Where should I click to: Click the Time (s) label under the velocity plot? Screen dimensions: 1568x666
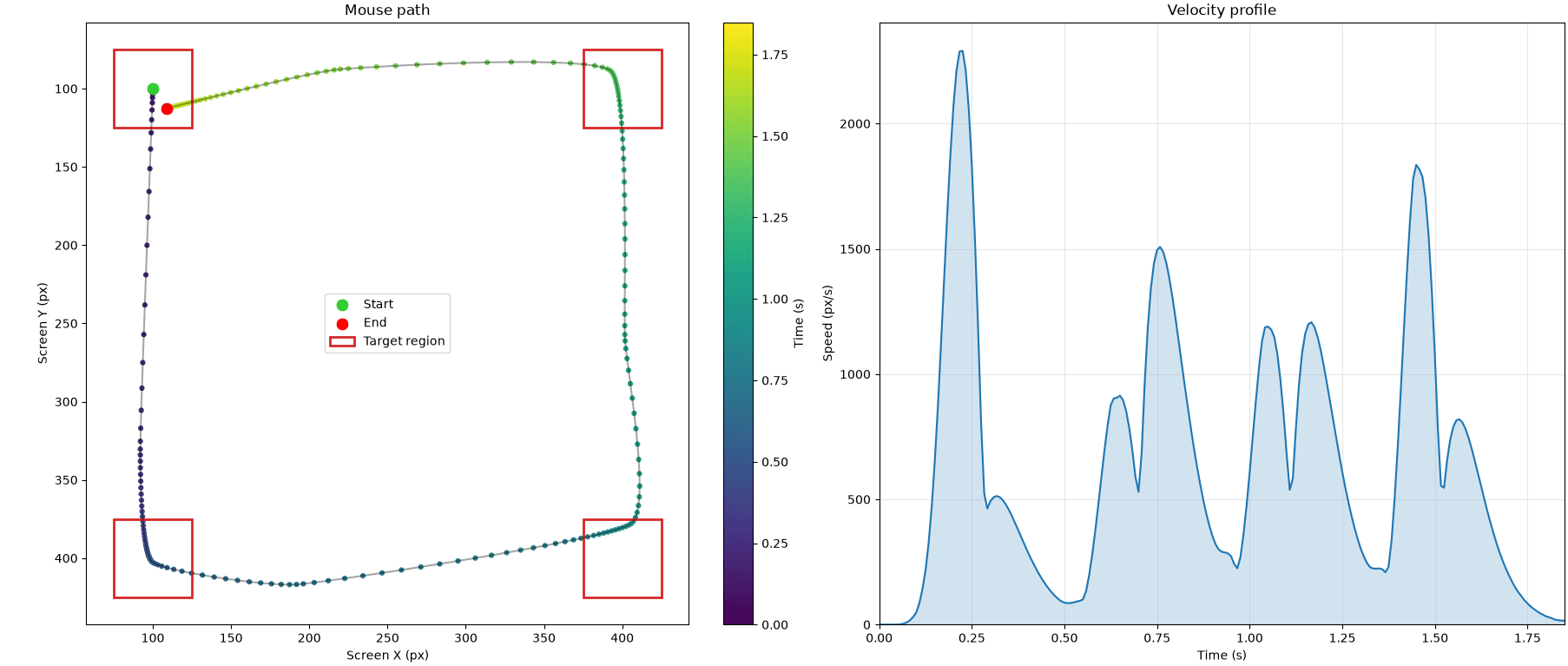point(1222,655)
